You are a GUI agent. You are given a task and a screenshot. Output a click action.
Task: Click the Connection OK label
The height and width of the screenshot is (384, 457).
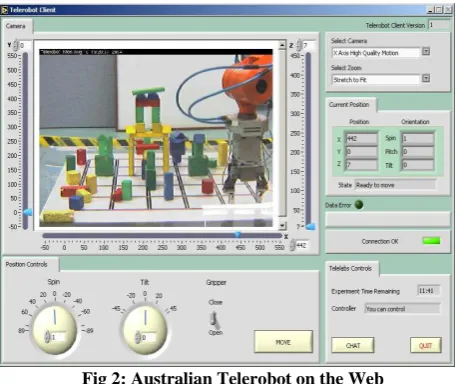[x=380, y=241]
